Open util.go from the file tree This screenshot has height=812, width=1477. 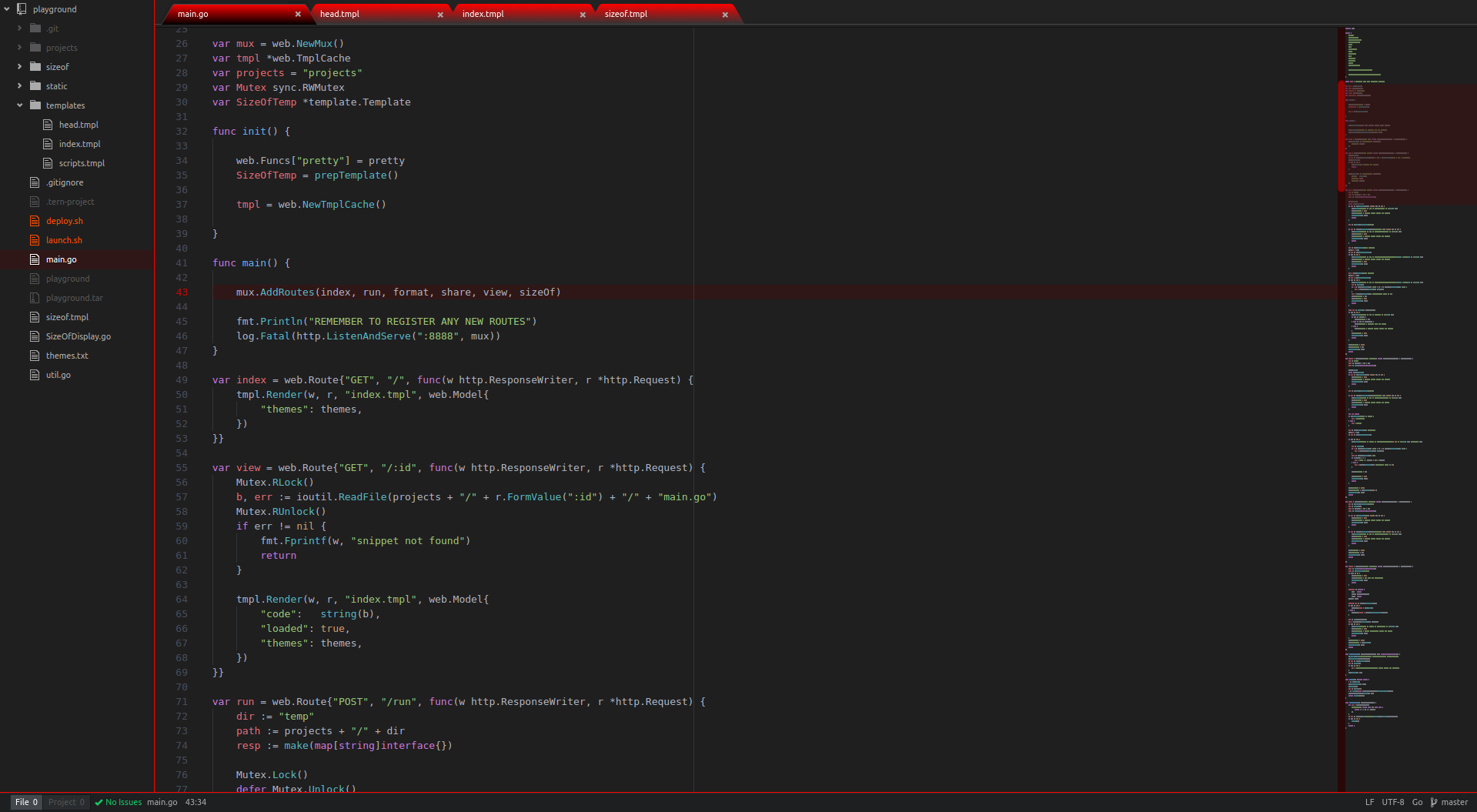point(58,375)
